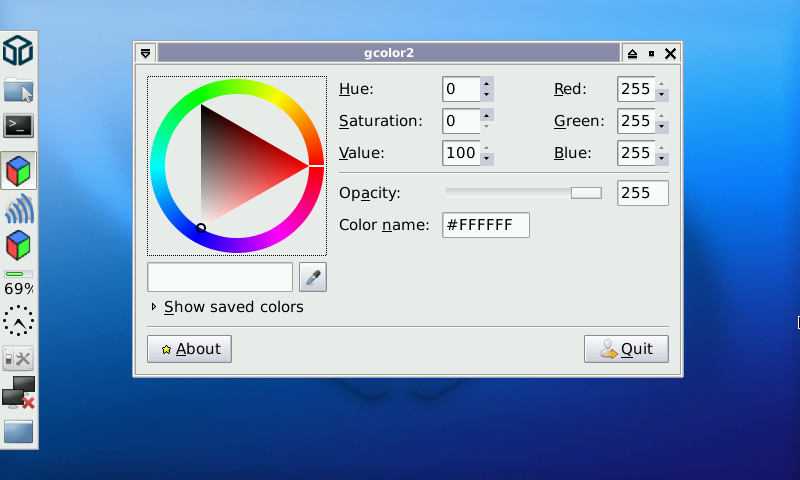Click the circular marker at the triangle's white corner

click(x=201, y=228)
